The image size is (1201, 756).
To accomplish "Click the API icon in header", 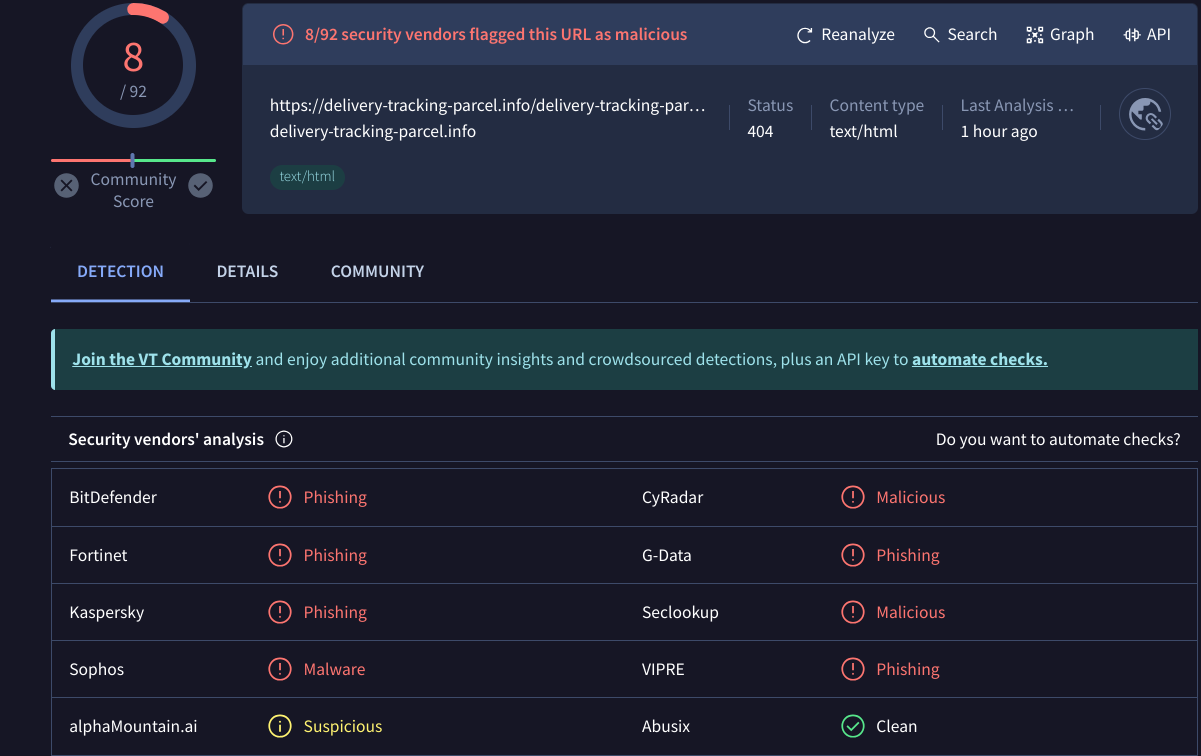I will click(1132, 35).
